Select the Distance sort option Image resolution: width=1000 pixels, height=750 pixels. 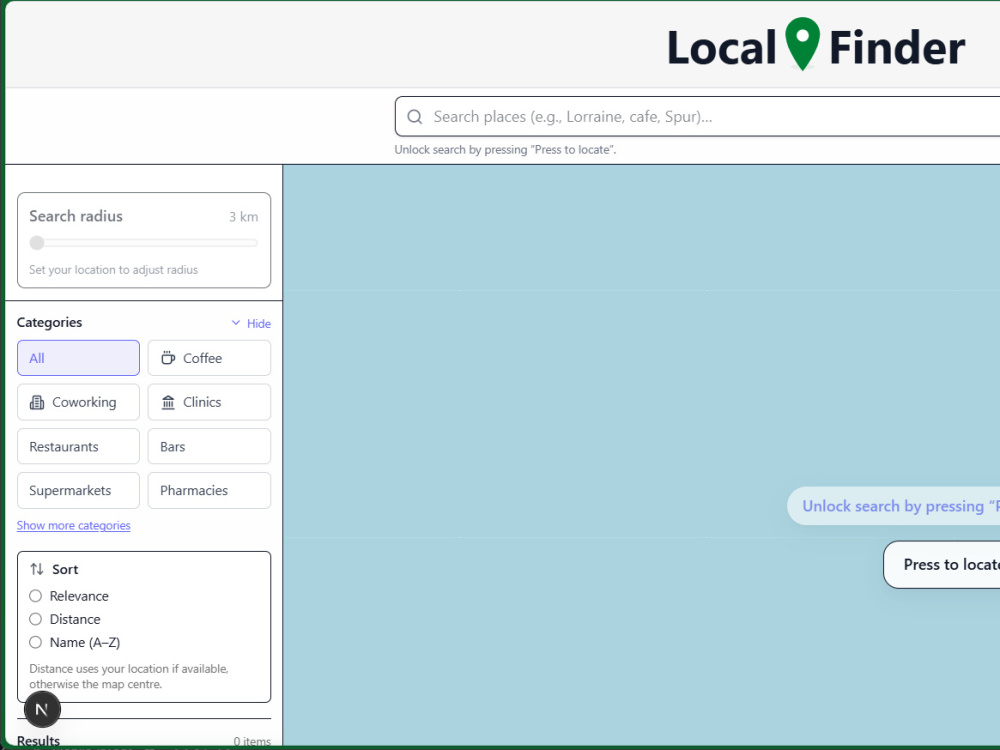tap(35, 619)
